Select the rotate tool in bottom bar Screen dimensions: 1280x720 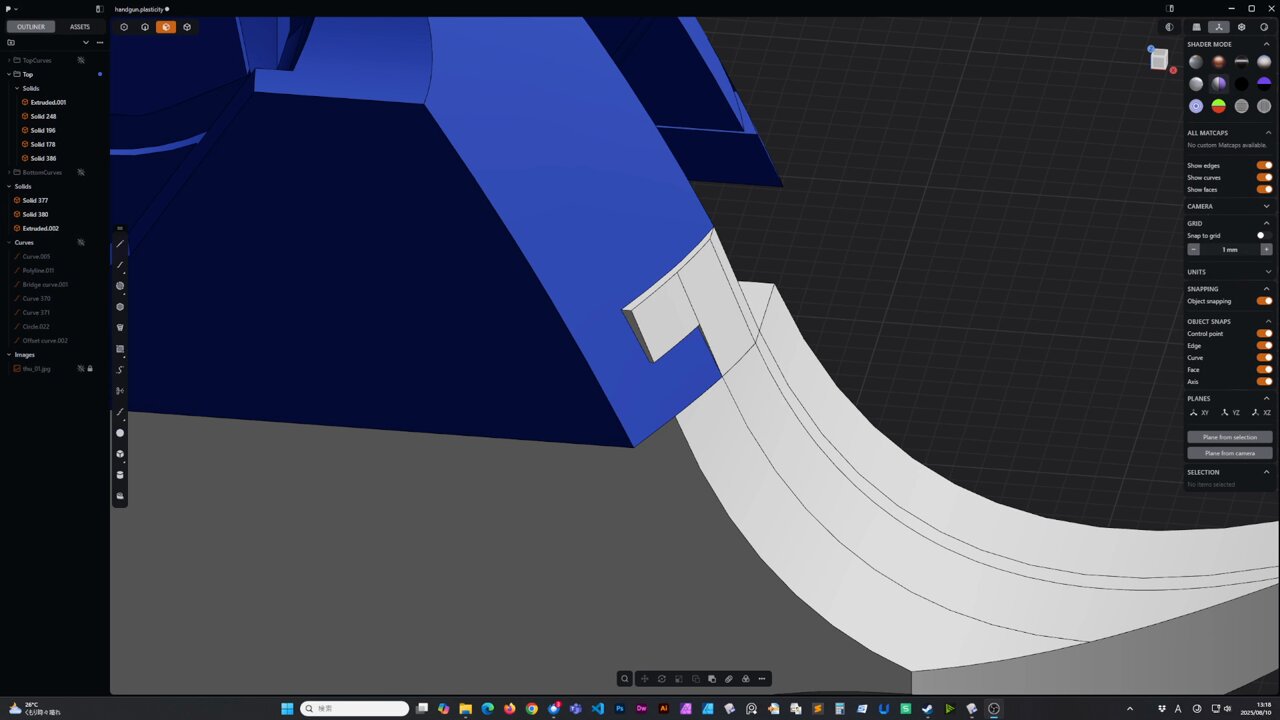[x=661, y=679]
